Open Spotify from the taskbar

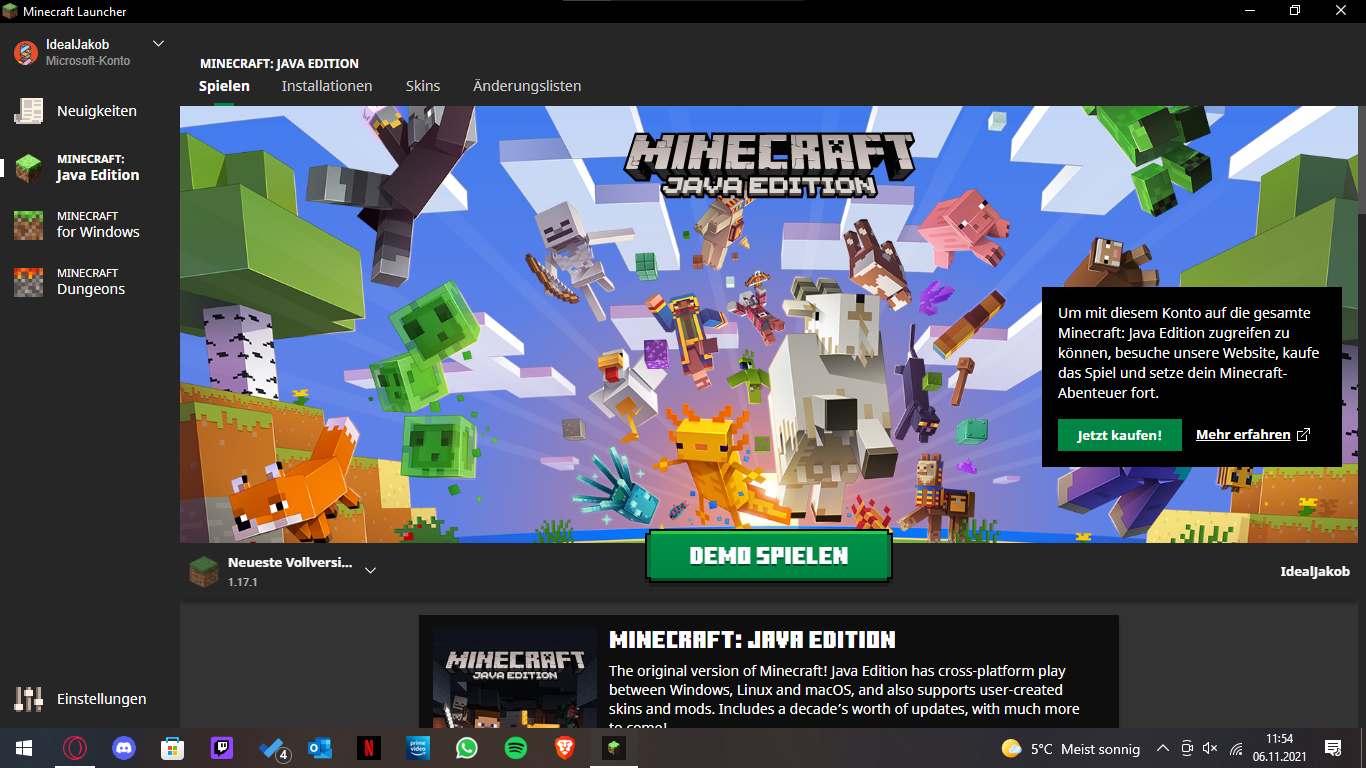pyautogui.click(x=516, y=748)
